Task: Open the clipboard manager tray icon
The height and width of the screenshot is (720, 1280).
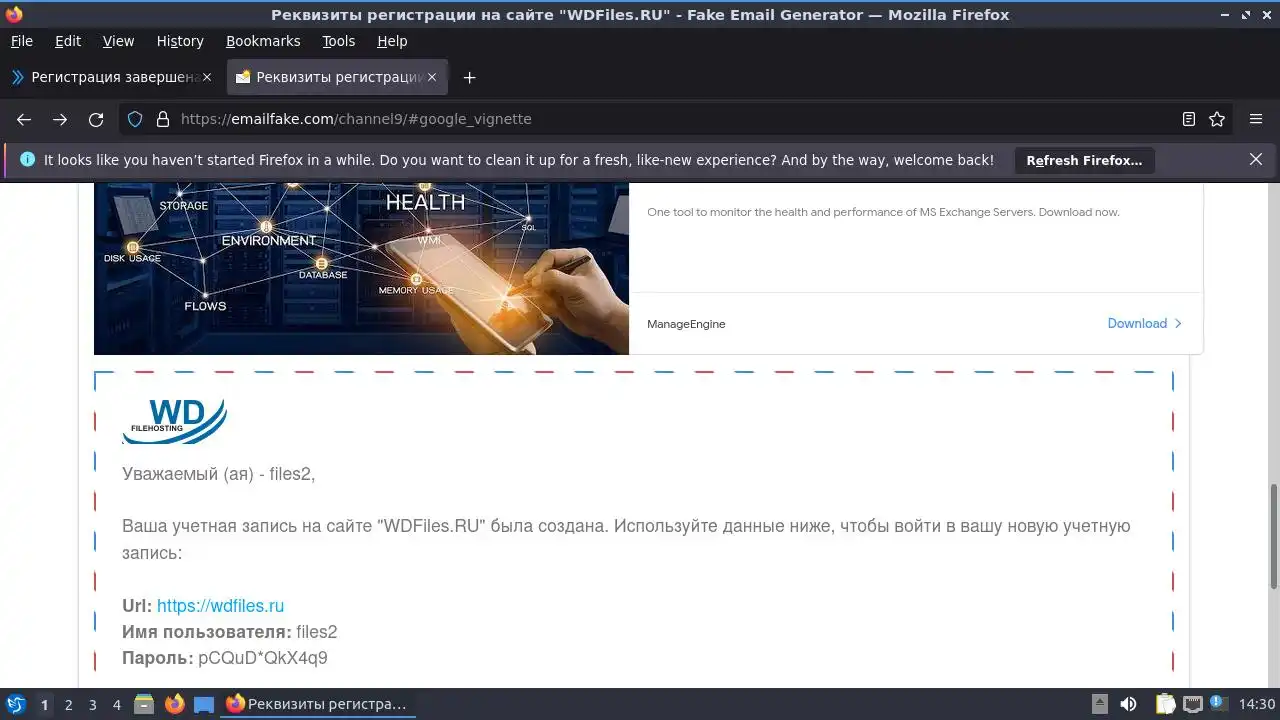Action: click(1165, 704)
